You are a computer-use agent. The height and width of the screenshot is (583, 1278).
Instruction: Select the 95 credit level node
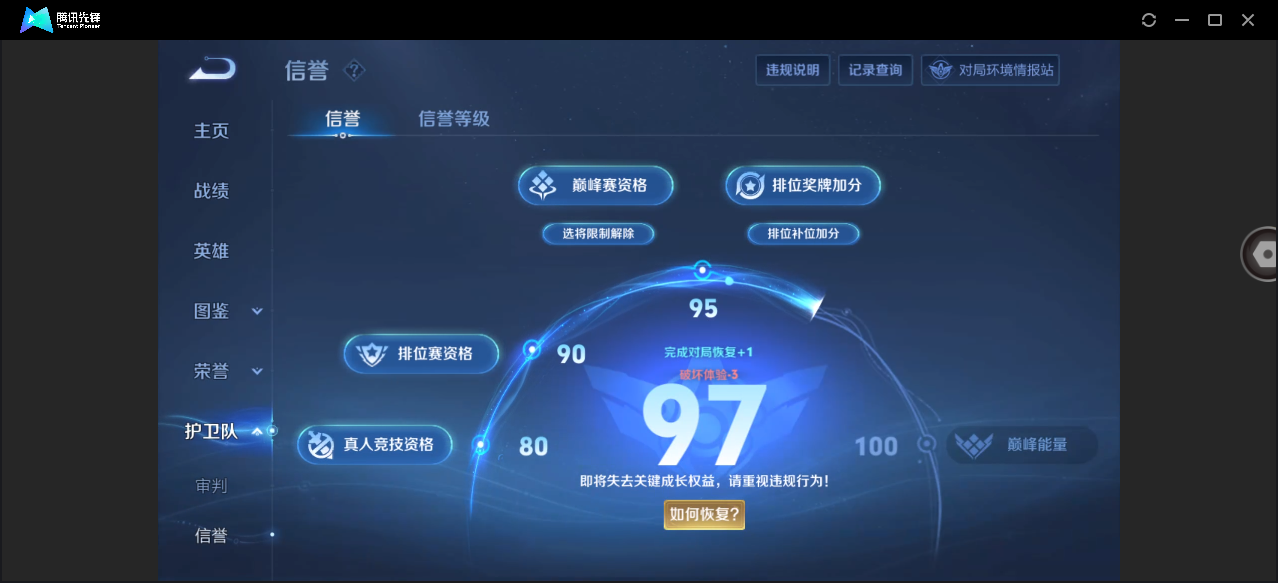tap(702, 269)
